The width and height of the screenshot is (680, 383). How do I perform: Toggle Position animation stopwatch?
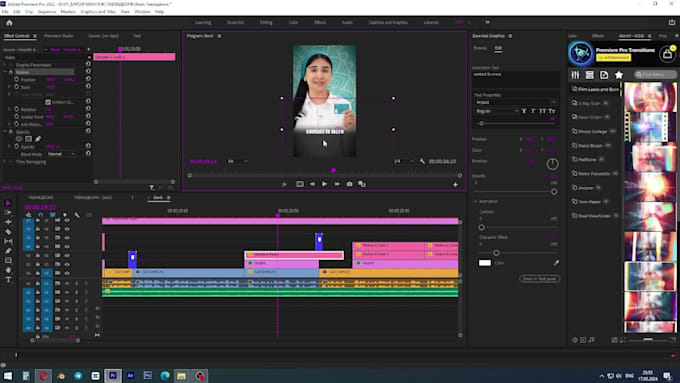coord(16,79)
